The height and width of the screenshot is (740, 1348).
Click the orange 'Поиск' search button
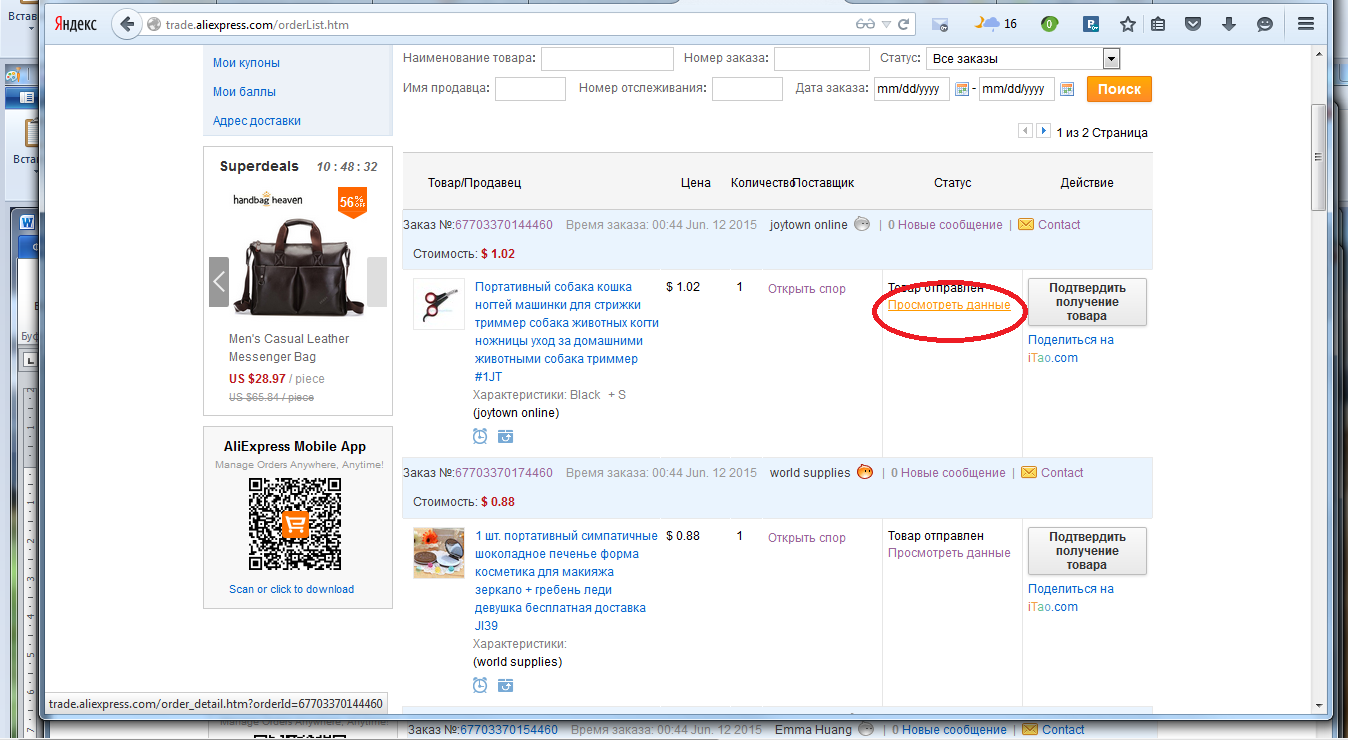(x=1119, y=89)
